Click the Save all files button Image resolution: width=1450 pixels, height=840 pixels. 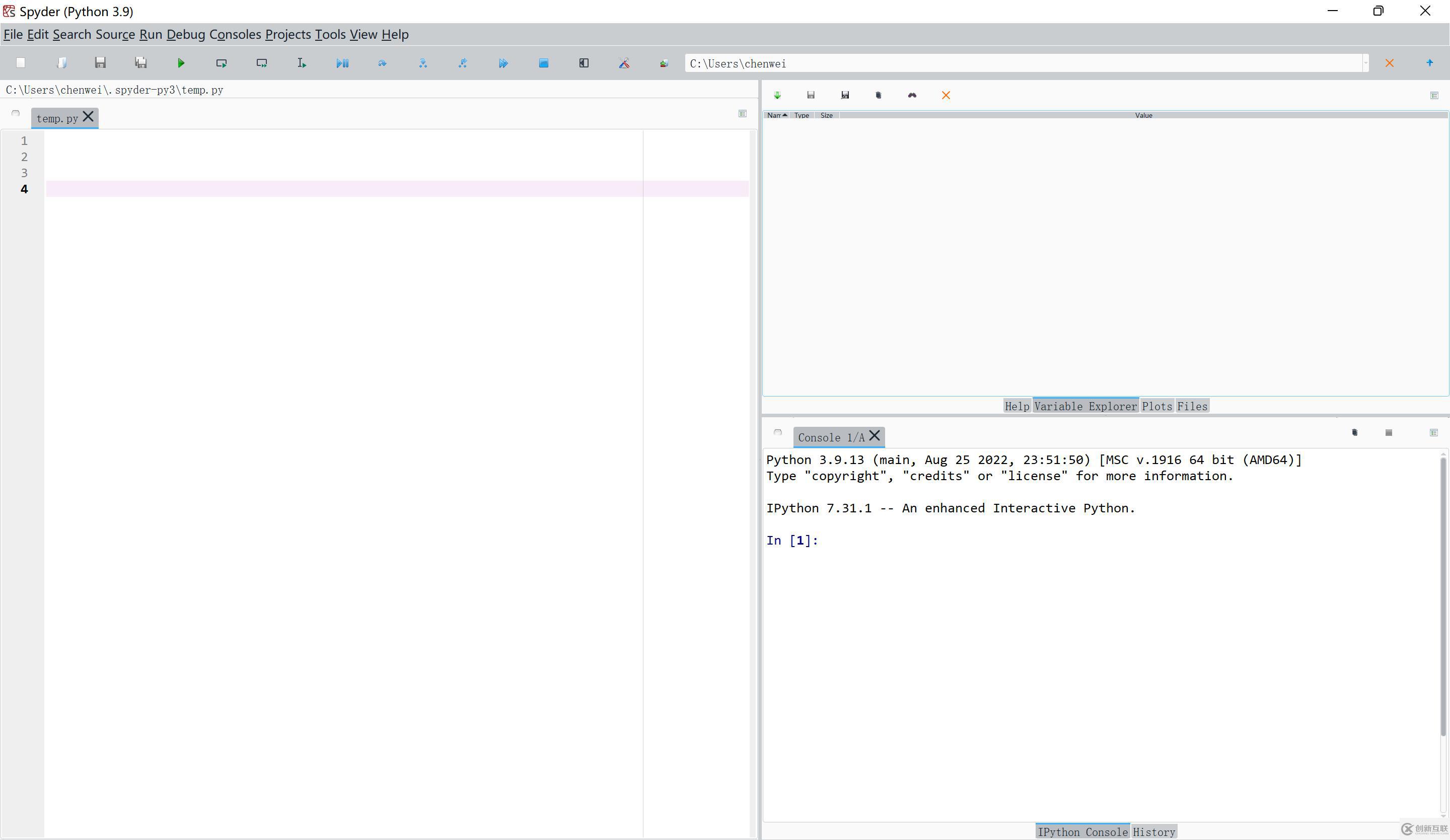pos(140,63)
